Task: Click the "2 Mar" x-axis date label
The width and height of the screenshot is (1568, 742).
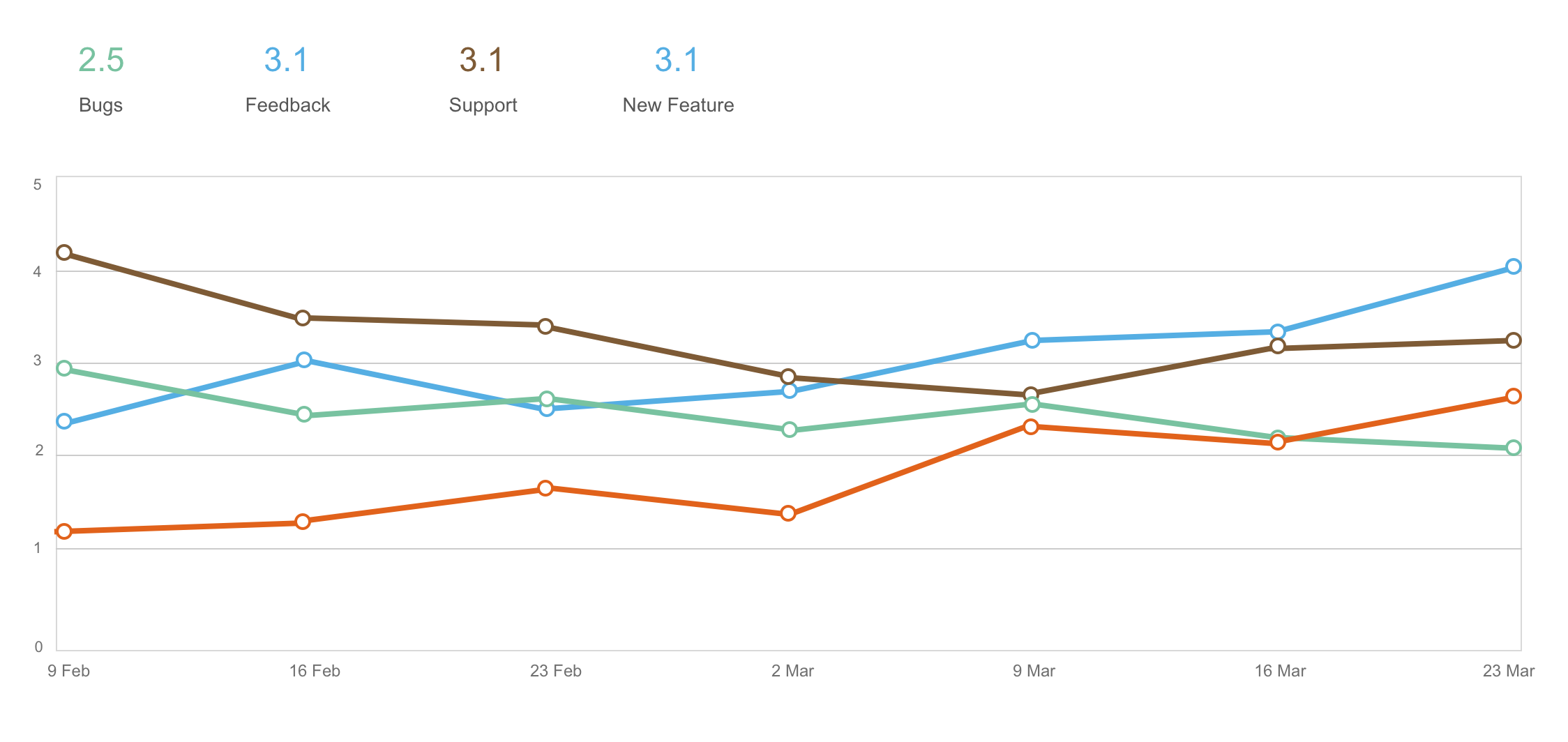Action: tap(792, 671)
